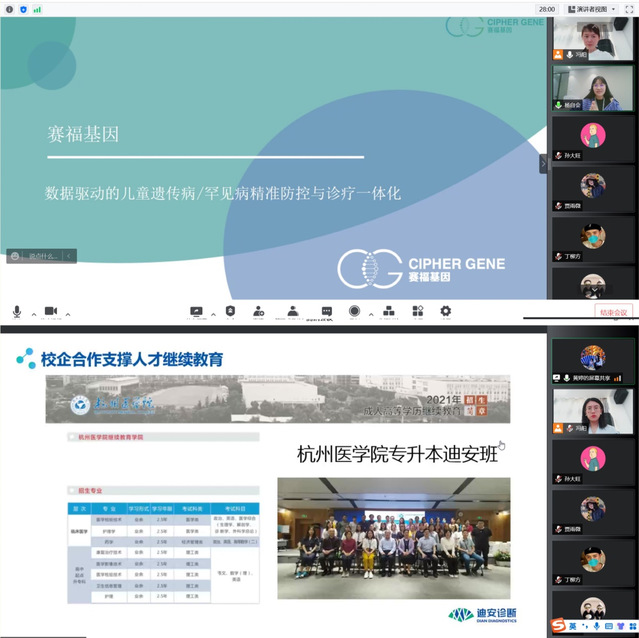Mute the microphone in meeting toolbar
The width and height of the screenshot is (639, 638).
tap(17, 312)
